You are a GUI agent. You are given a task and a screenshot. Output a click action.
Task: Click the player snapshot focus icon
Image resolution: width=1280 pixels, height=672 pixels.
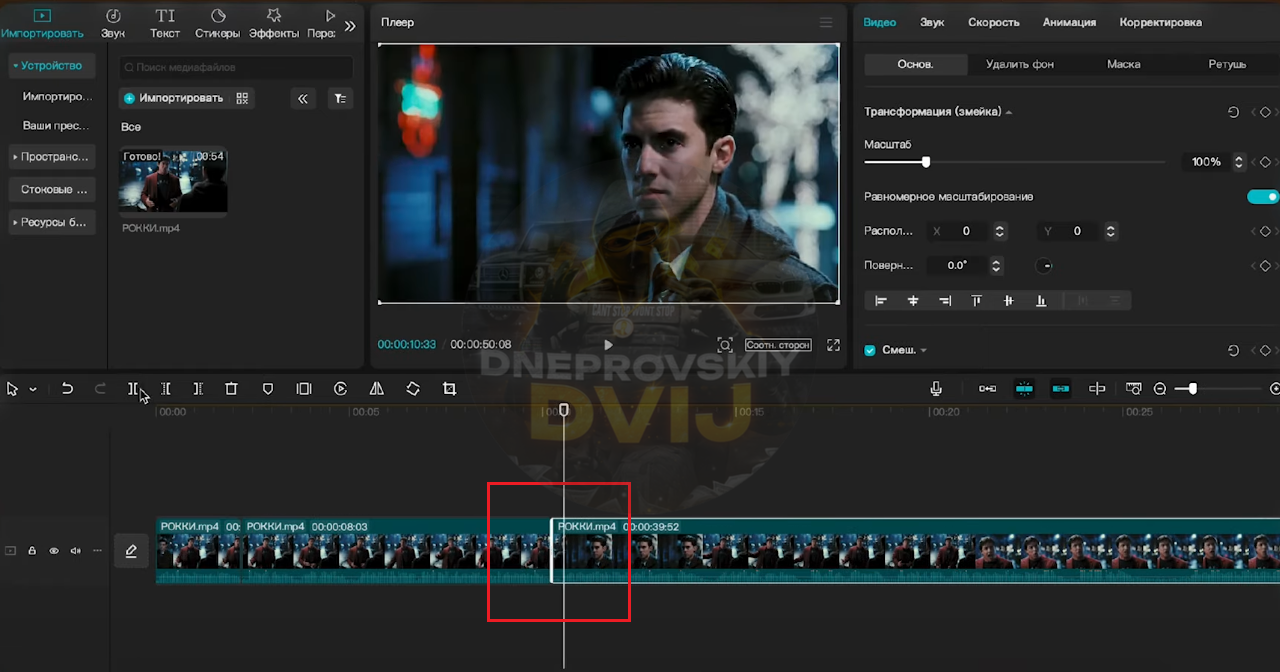(x=725, y=345)
